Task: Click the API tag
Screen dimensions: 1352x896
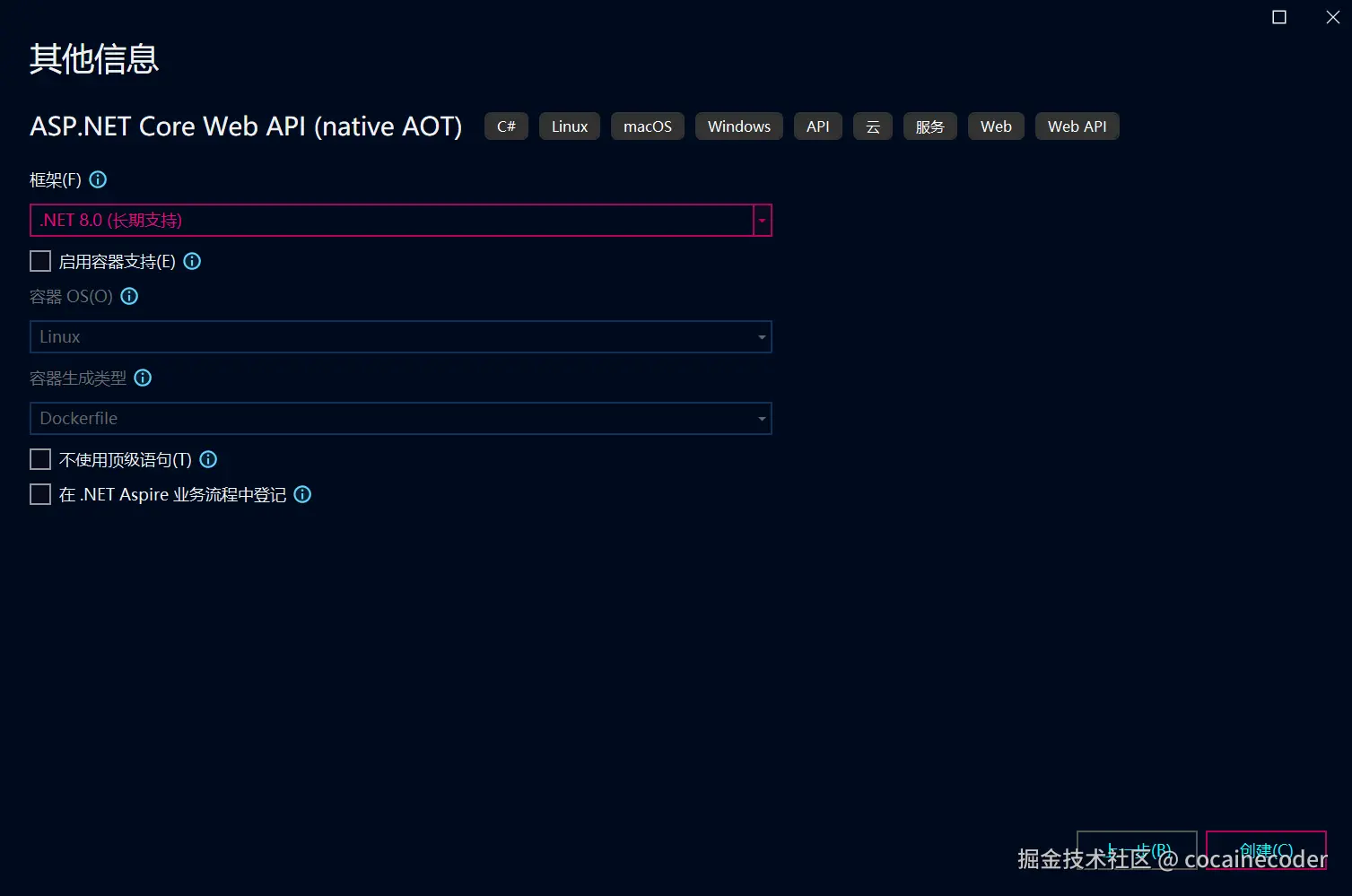Action: pyautogui.click(x=818, y=126)
